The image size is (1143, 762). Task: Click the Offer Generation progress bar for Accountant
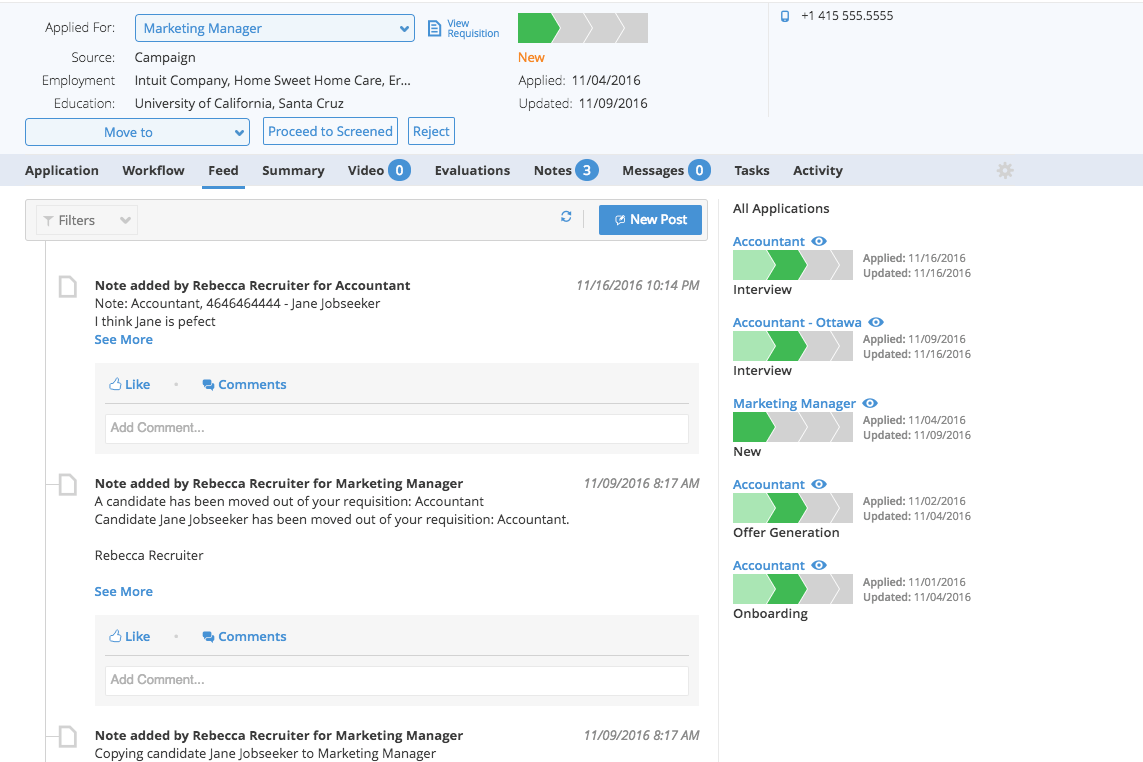tap(792, 508)
